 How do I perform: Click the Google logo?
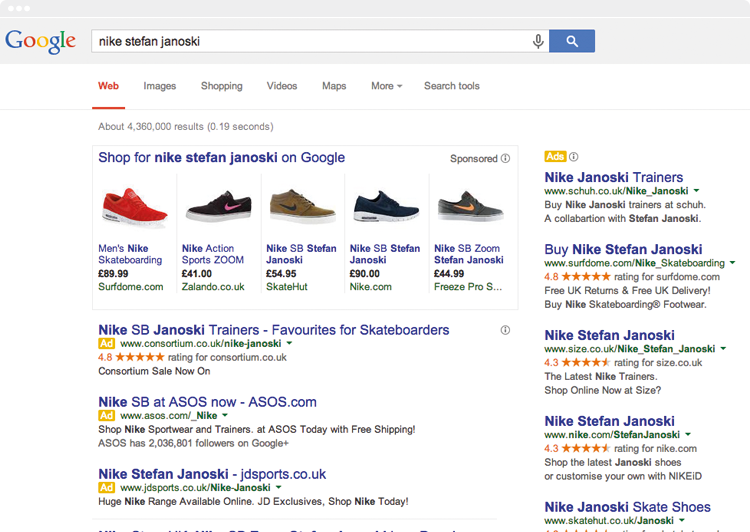click(41, 41)
